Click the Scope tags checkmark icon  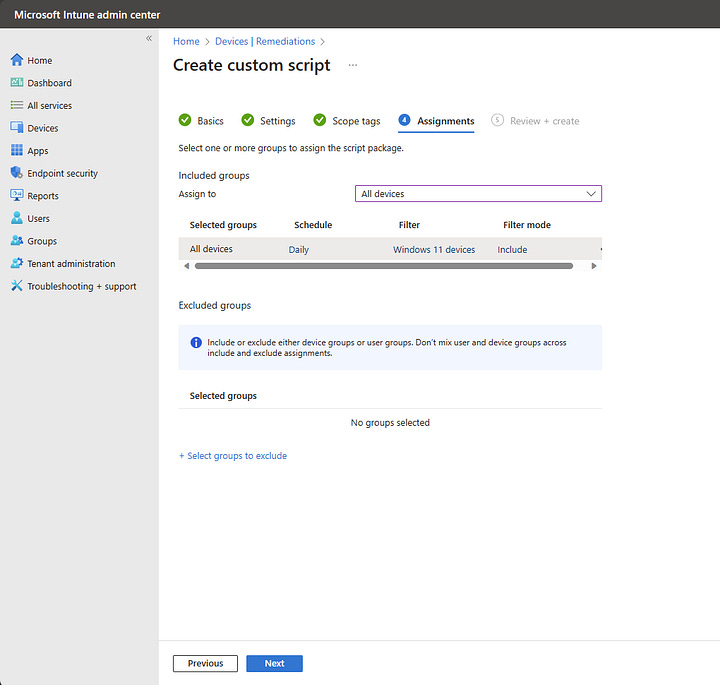320,120
